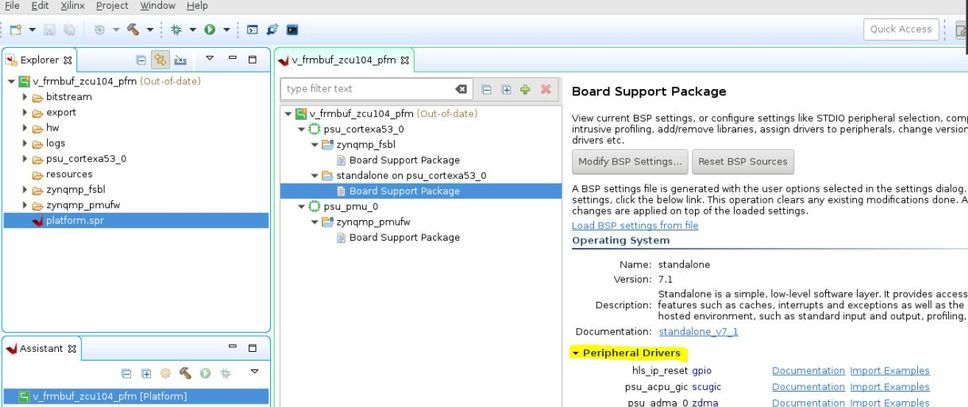Screen dimensions: 968x407
Task: Collapse all in platform tree toolbar
Action: (x=486, y=90)
